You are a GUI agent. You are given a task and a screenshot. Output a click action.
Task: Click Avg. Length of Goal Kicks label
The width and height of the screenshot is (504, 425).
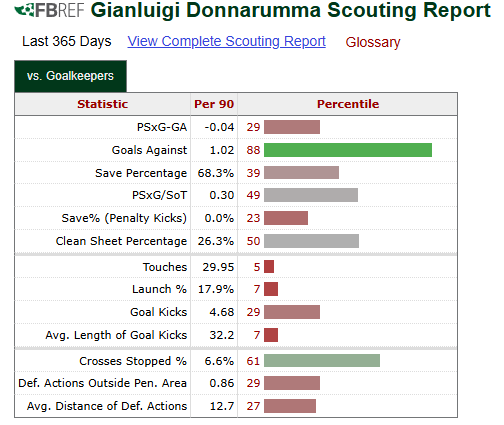pos(116,335)
